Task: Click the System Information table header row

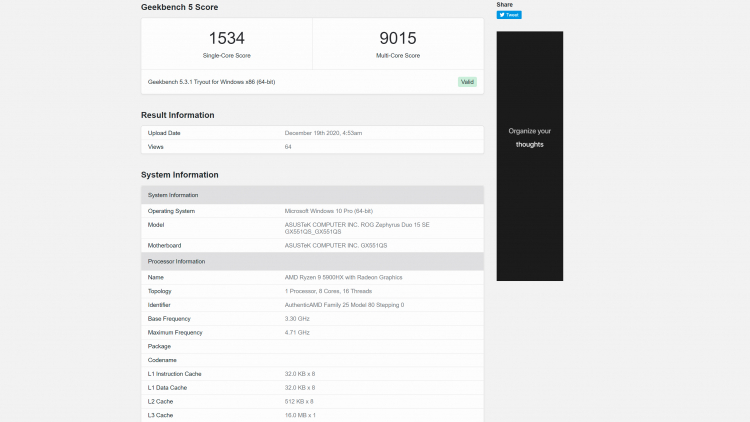Action: [x=173, y=195]
